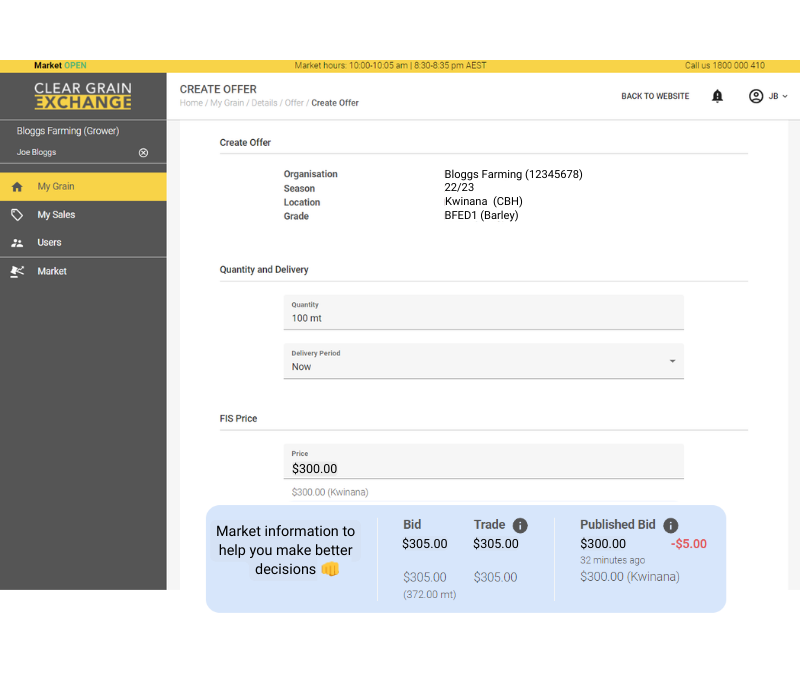Switch to the My Sales section
800x700 pixels.
click(55, 214)
